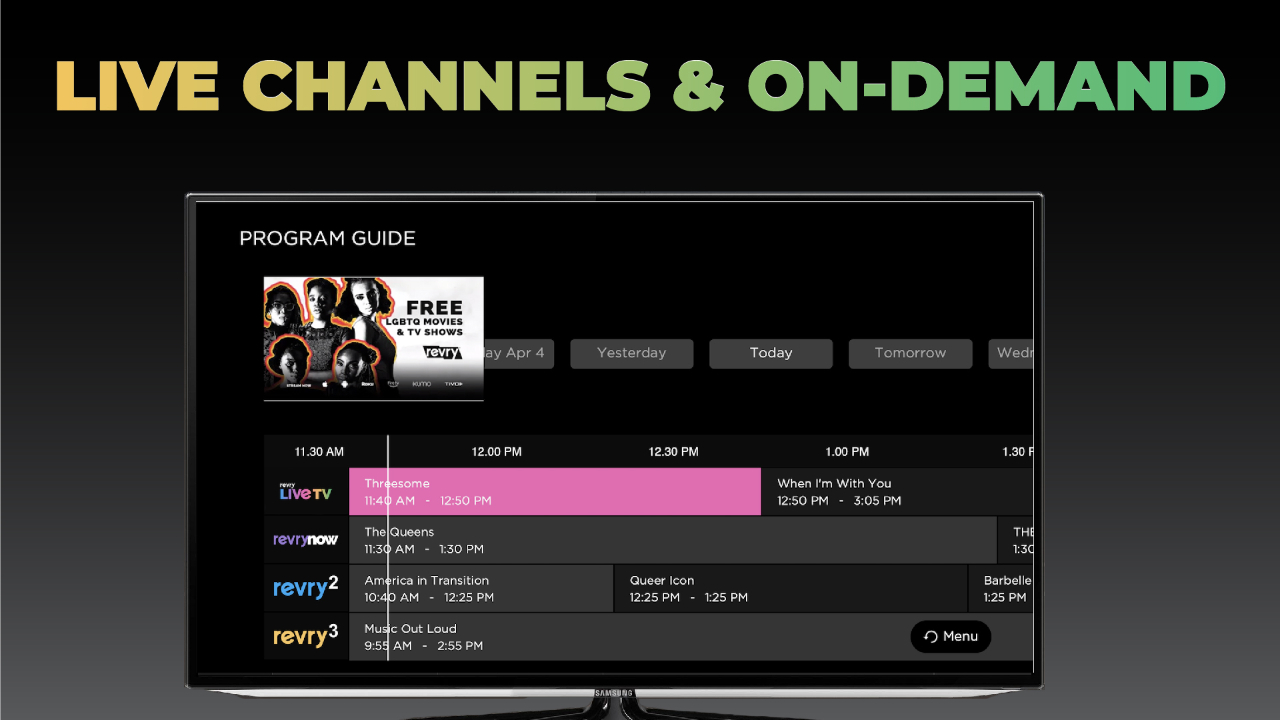Viewport: 1280px width, 720px height.
Task: Select the Today date tab
Action: click(x=770, y=353)
